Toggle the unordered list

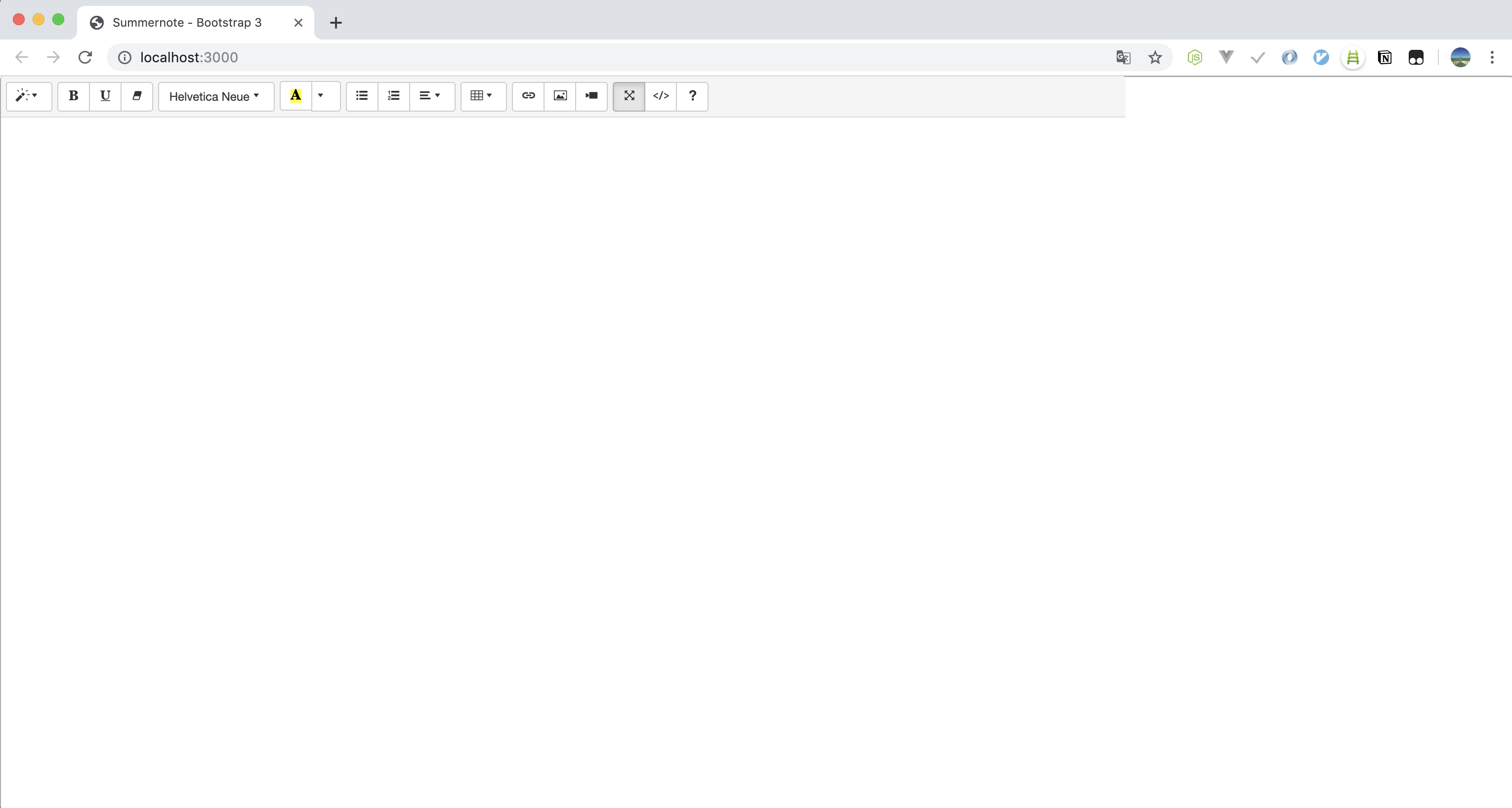pos(361,96)
